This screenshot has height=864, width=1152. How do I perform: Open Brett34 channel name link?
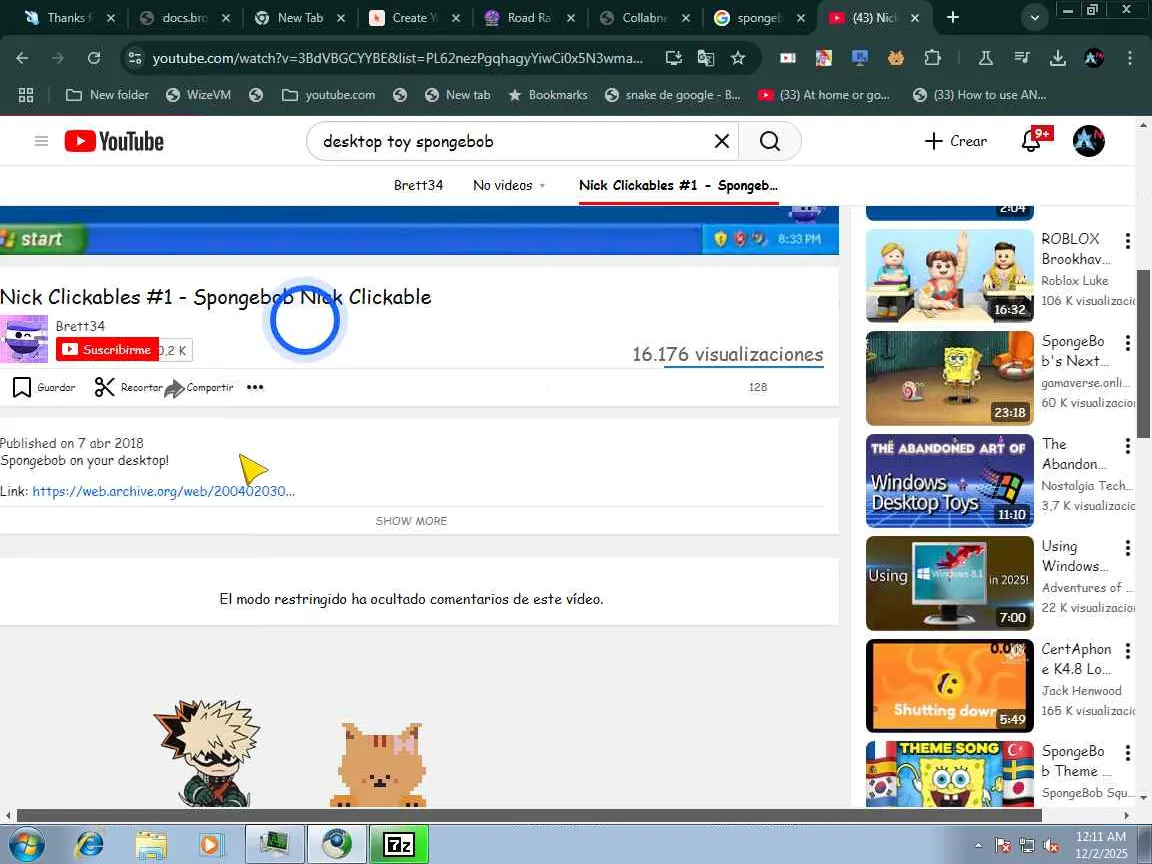[80, 325]
